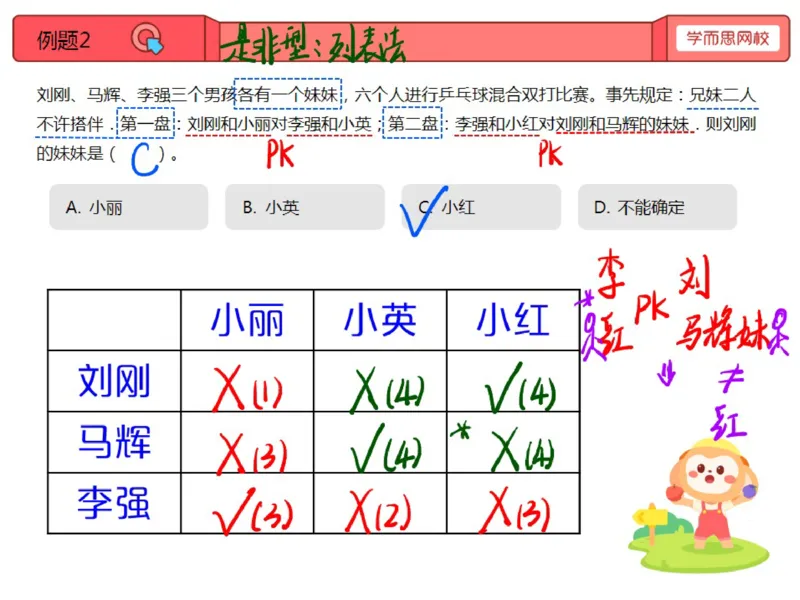Click the 小英 column header

click(380, 320)
